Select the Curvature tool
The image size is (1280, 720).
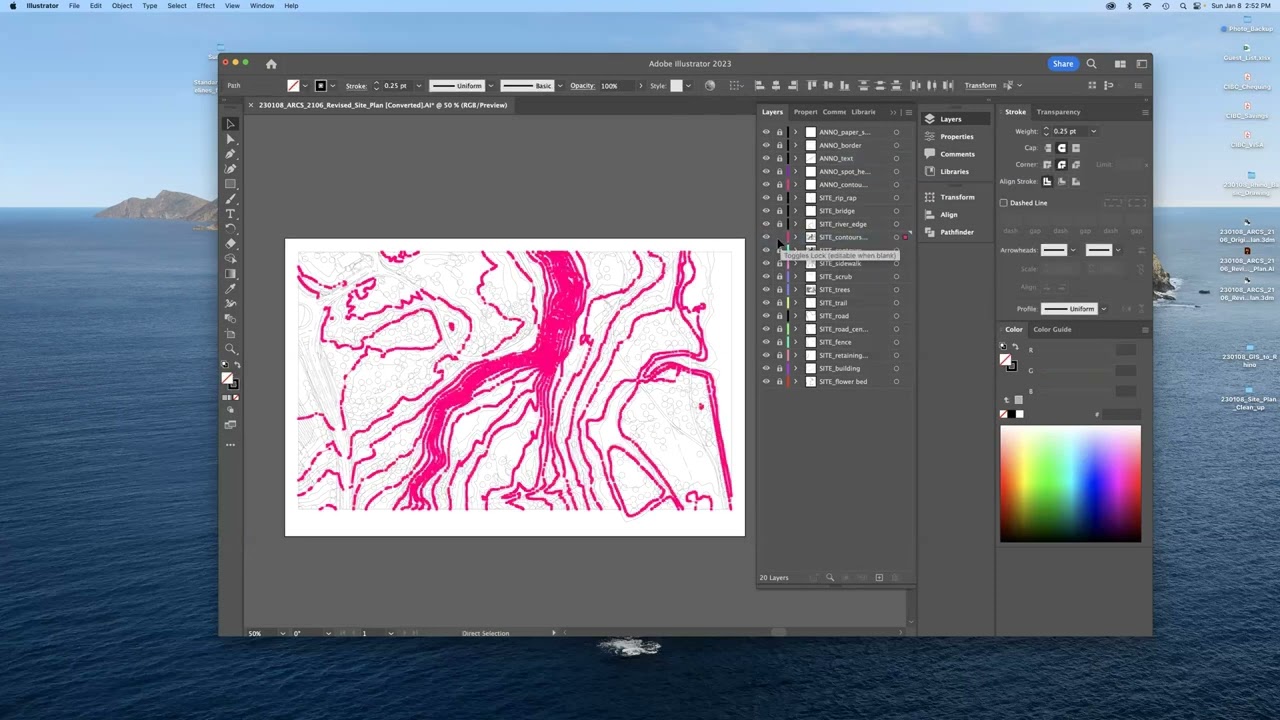(230, 169)
